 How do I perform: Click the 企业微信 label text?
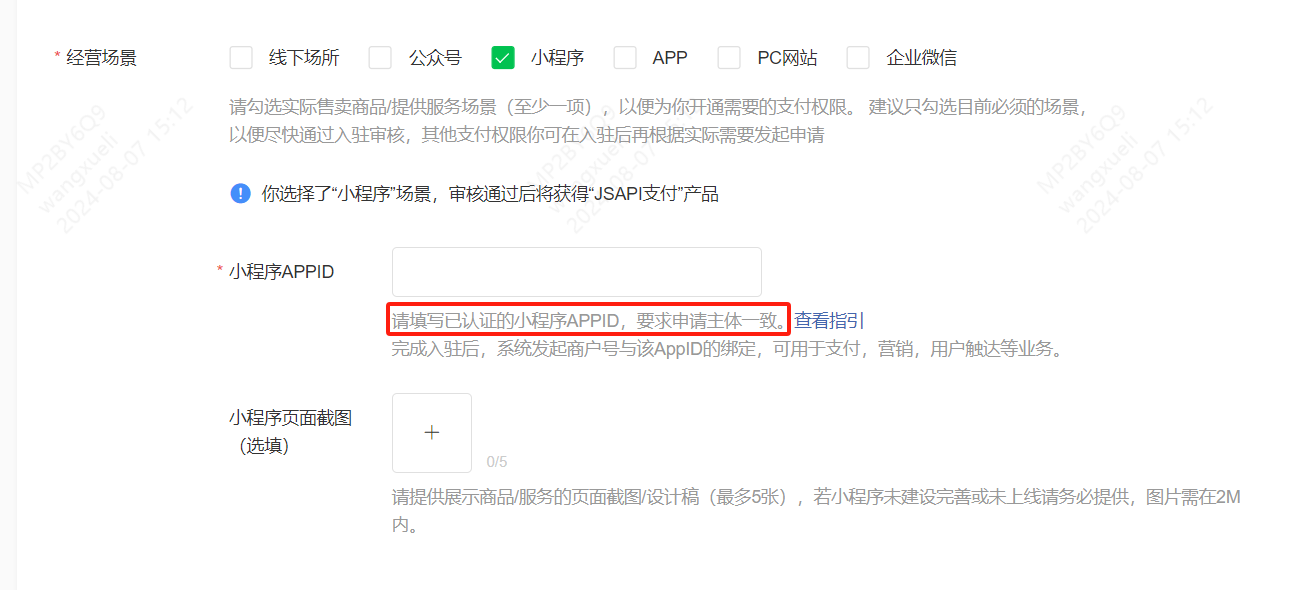coord(922,58)
